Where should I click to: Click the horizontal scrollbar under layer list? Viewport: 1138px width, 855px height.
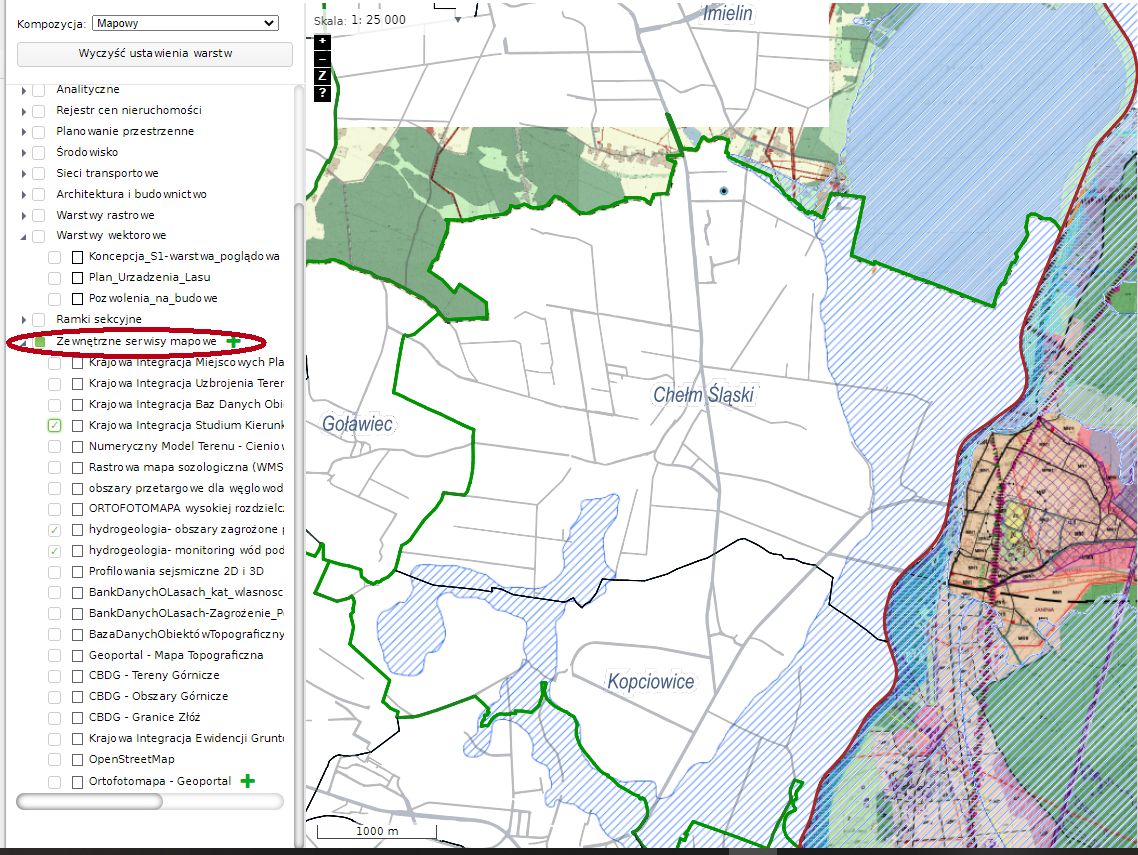tap(90, 802)
